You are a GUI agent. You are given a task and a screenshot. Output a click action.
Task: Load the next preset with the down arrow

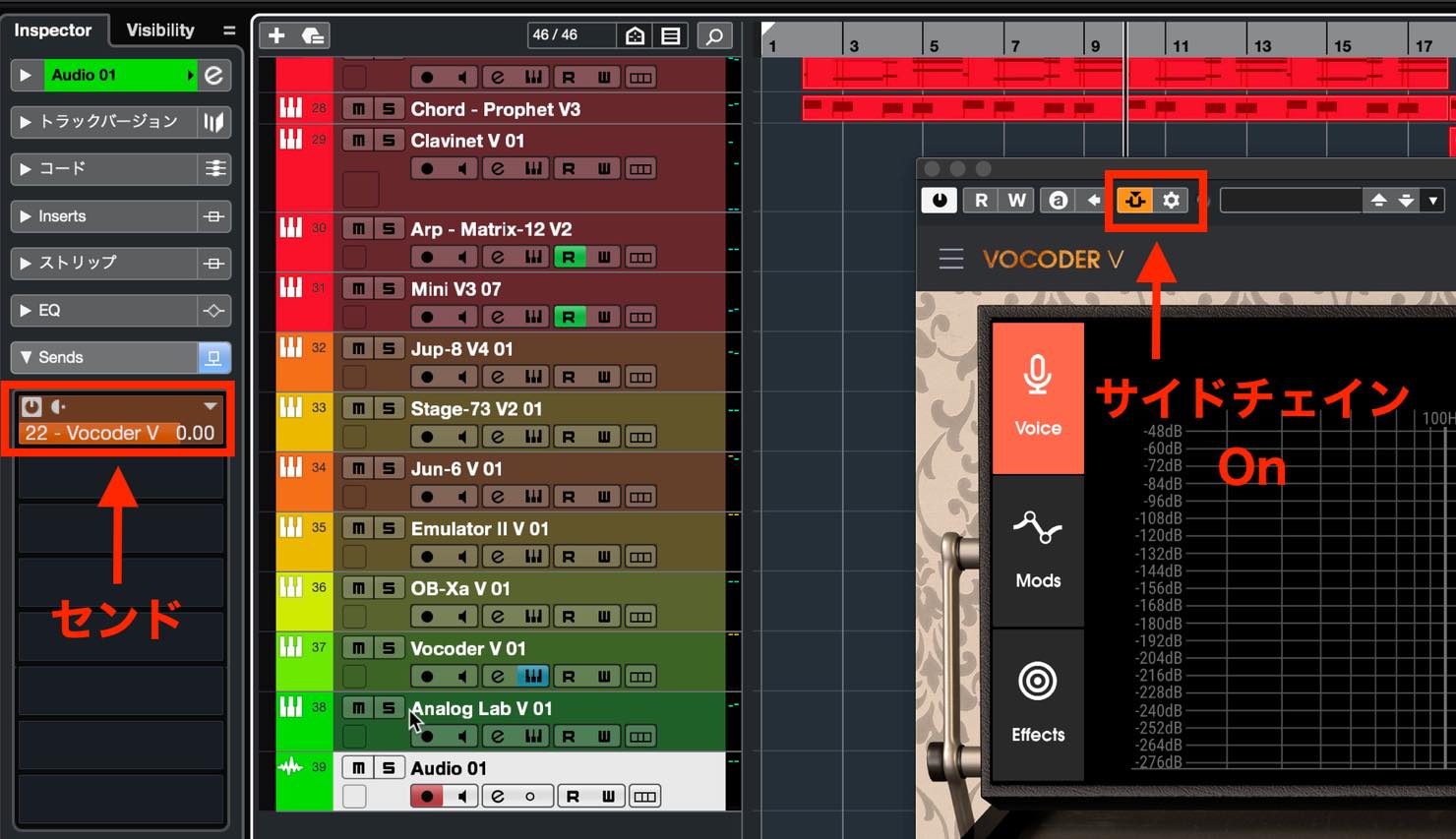coord(1407,200)
